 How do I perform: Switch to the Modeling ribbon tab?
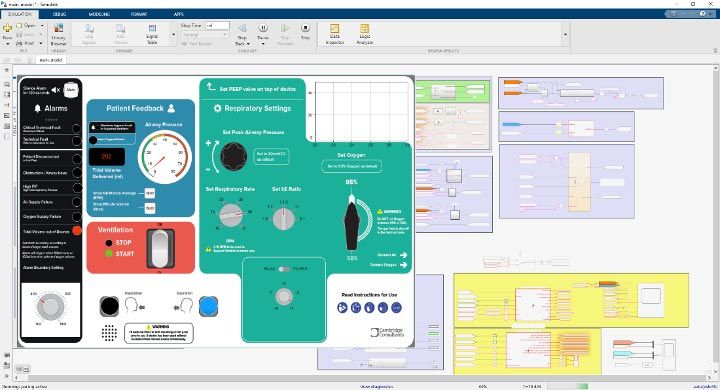click(99, 14)
